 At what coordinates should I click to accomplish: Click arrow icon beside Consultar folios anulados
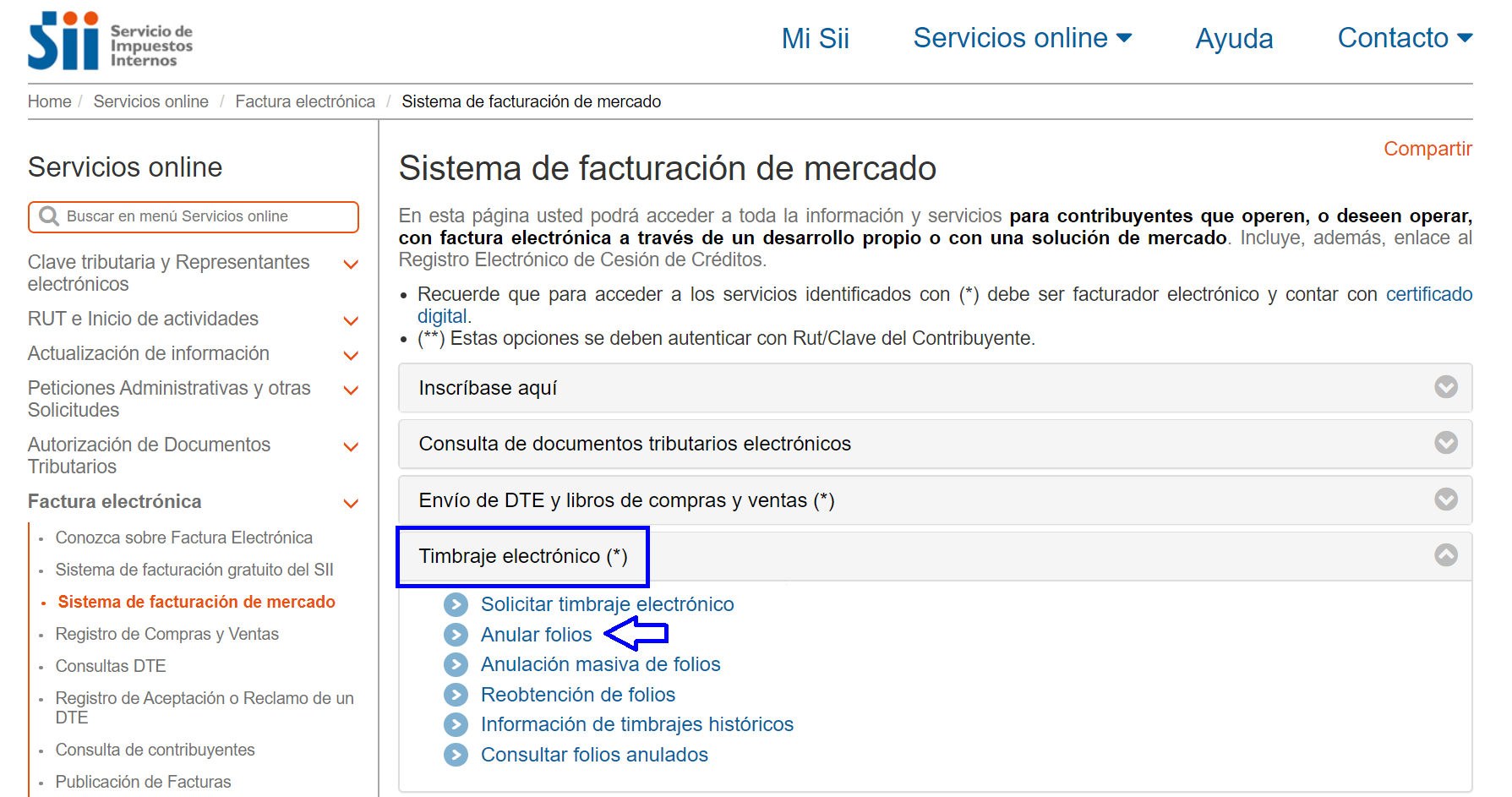(456, 755)
